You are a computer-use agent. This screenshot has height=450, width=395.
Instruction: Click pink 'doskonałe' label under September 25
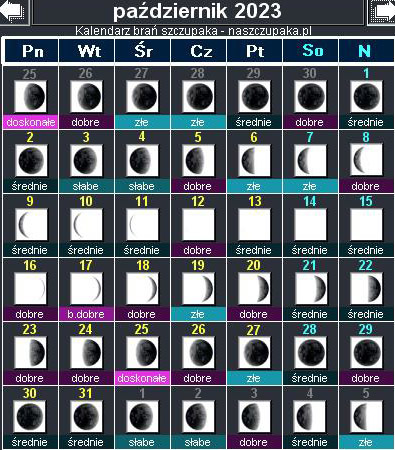coord(30,122)
